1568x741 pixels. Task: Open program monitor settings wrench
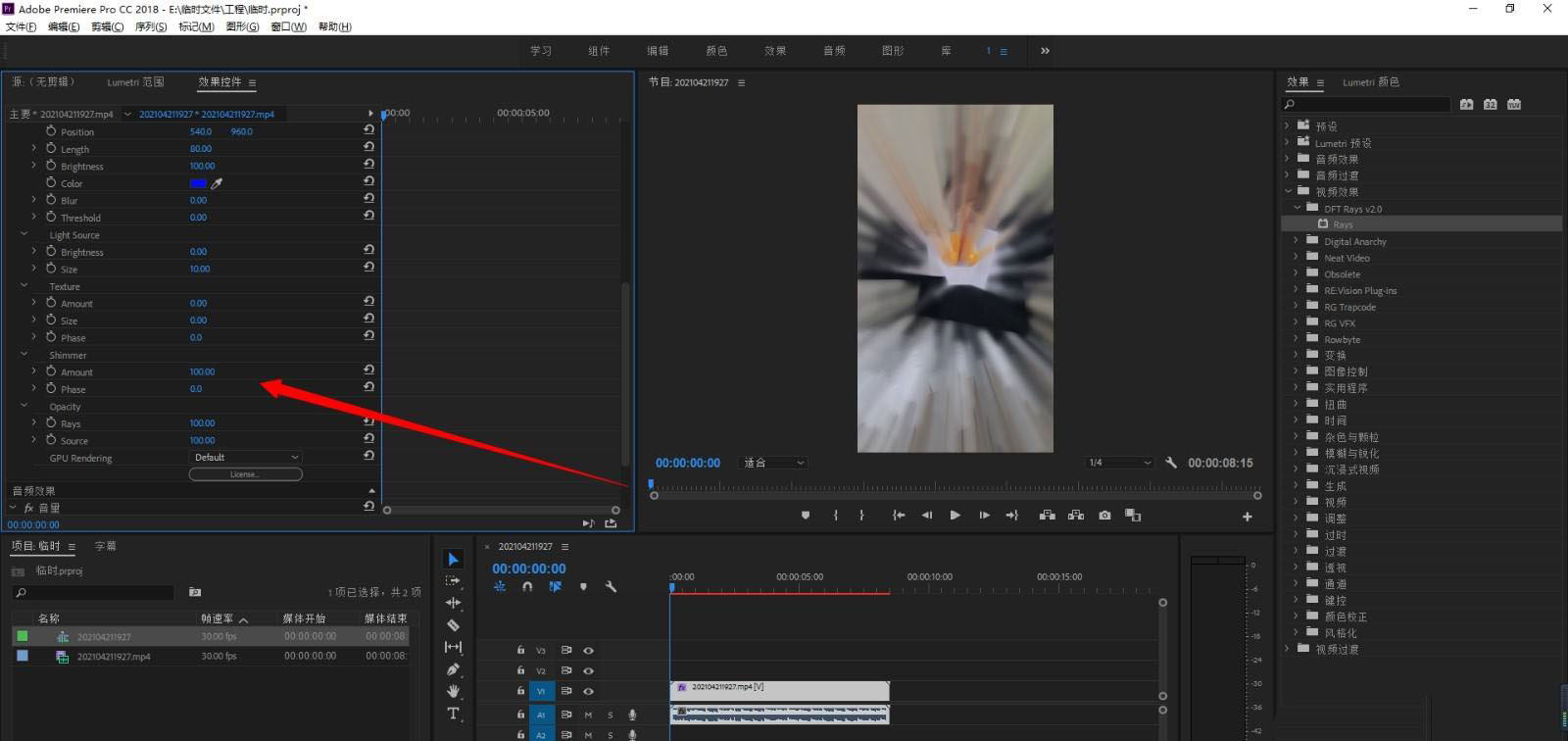tap(1170, 463)
